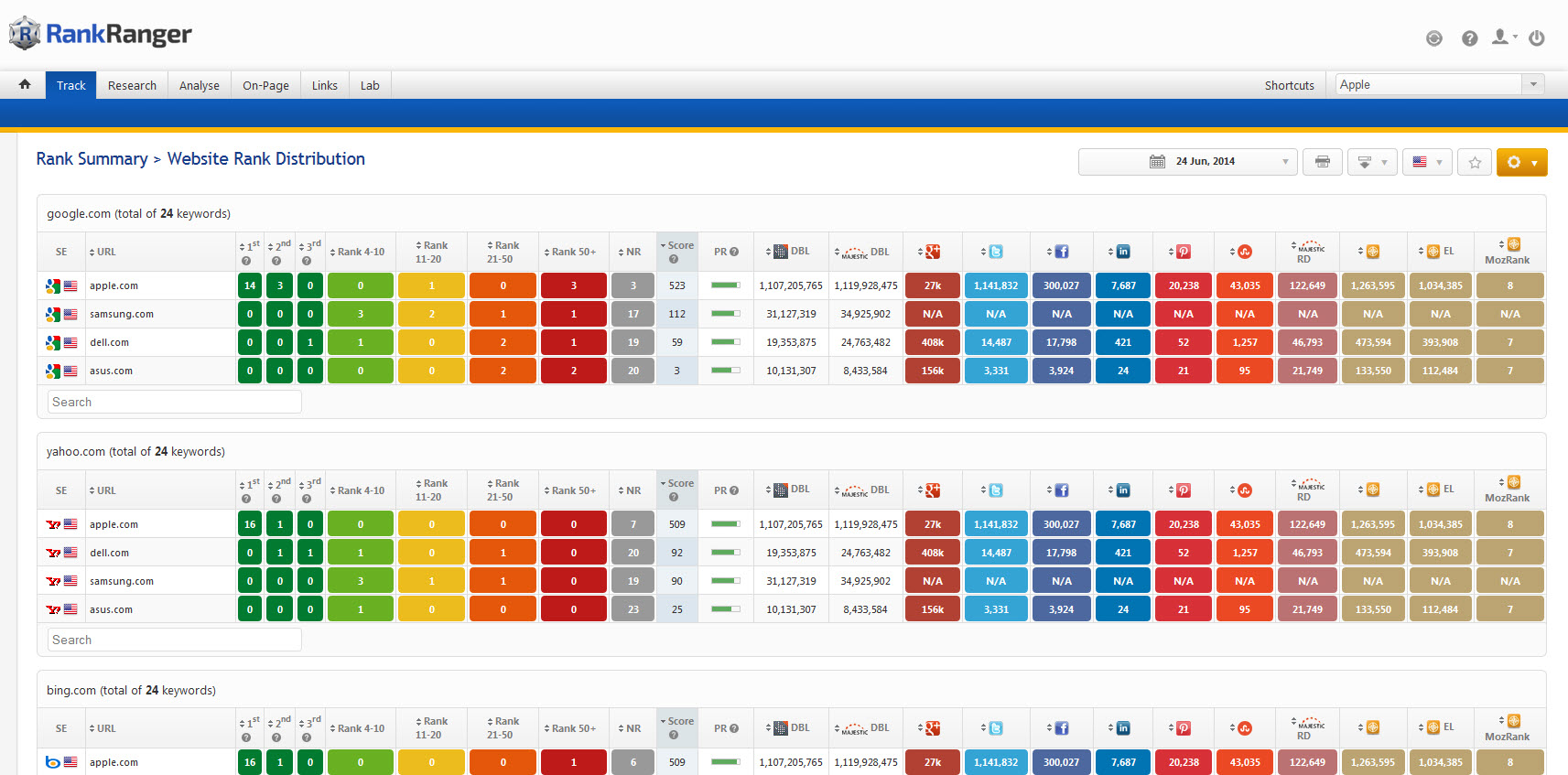Switch to the Research tab

click(x=132, y=85)
